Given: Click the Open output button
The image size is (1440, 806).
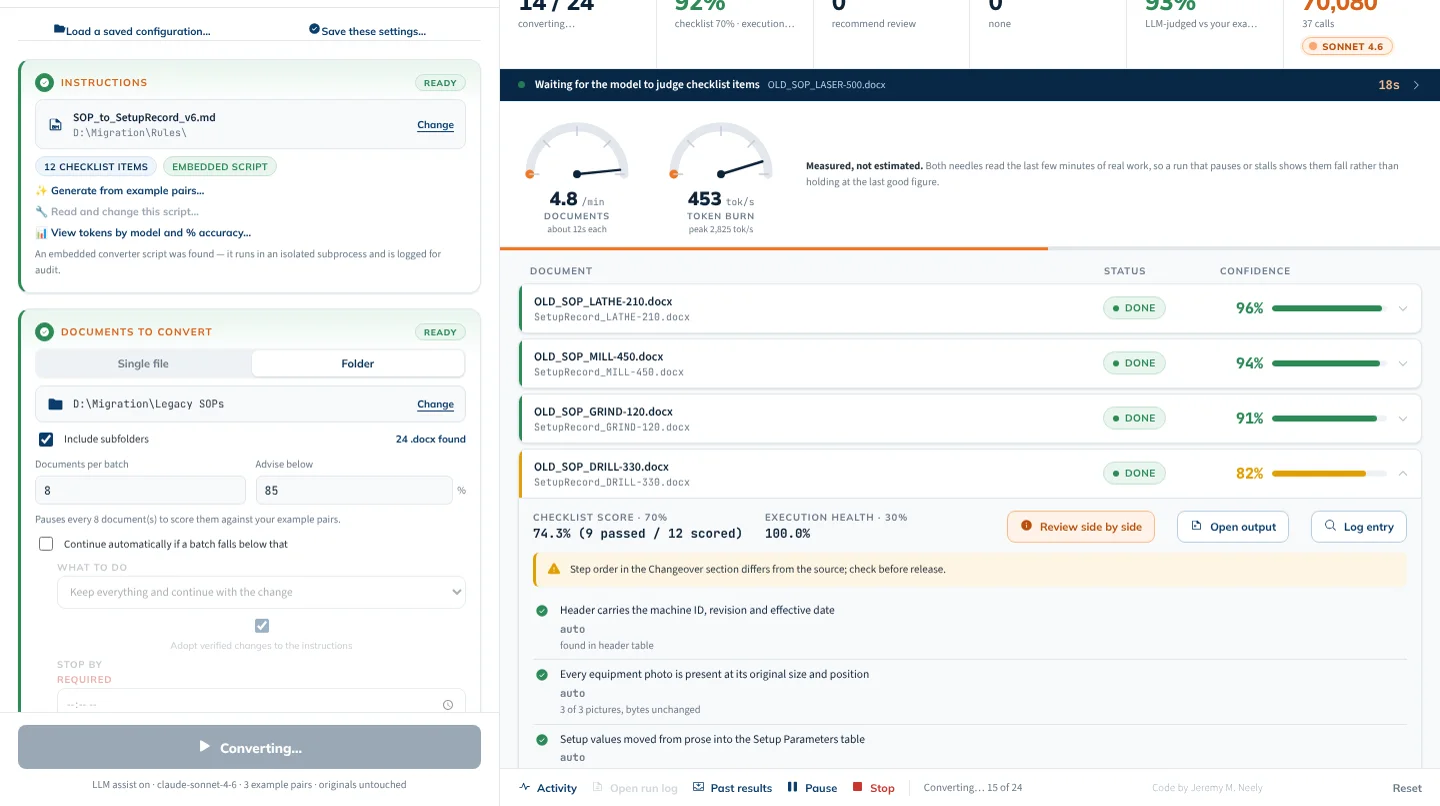Looking at the screenshot, I should (x=1233, y=527).
